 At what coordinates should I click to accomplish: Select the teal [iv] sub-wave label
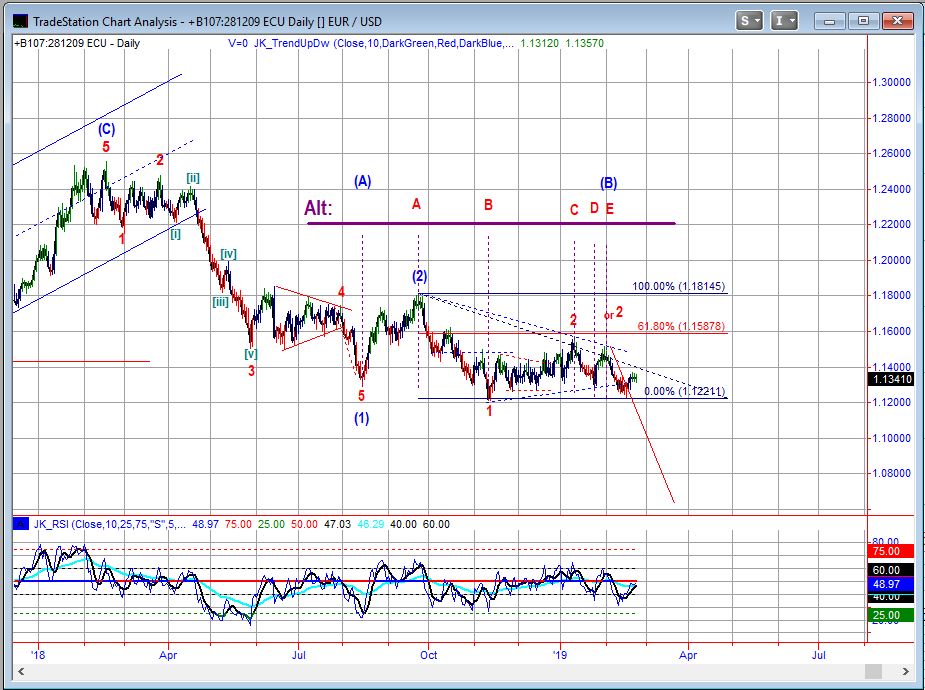click(x=228, y=254)
